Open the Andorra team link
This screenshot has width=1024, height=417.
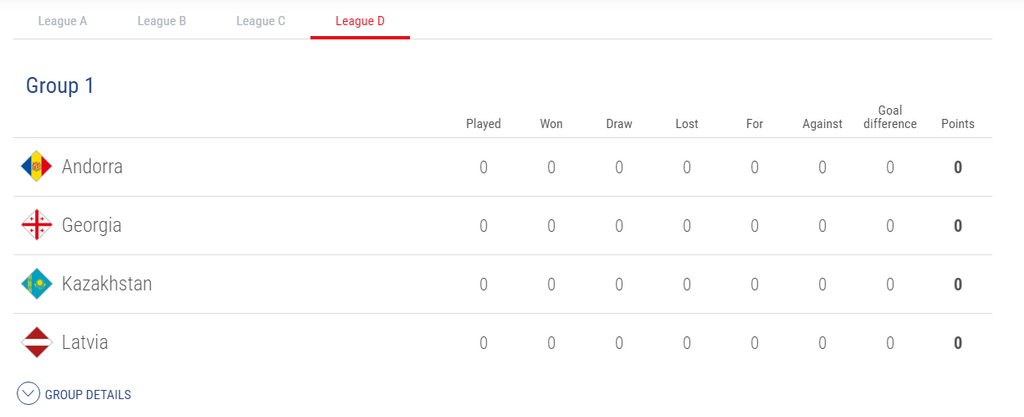click(92, 166)
